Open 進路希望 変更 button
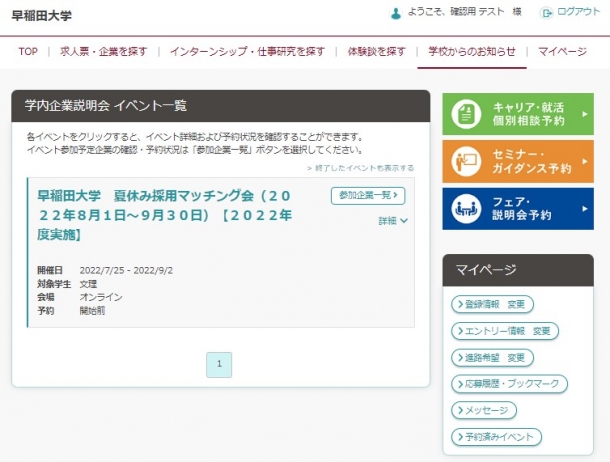This screenshot has height=462, width=610. click(492, 358)
